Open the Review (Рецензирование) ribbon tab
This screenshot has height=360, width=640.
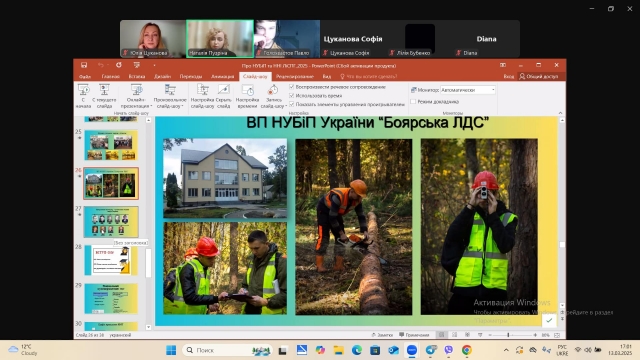coord(295,76)
